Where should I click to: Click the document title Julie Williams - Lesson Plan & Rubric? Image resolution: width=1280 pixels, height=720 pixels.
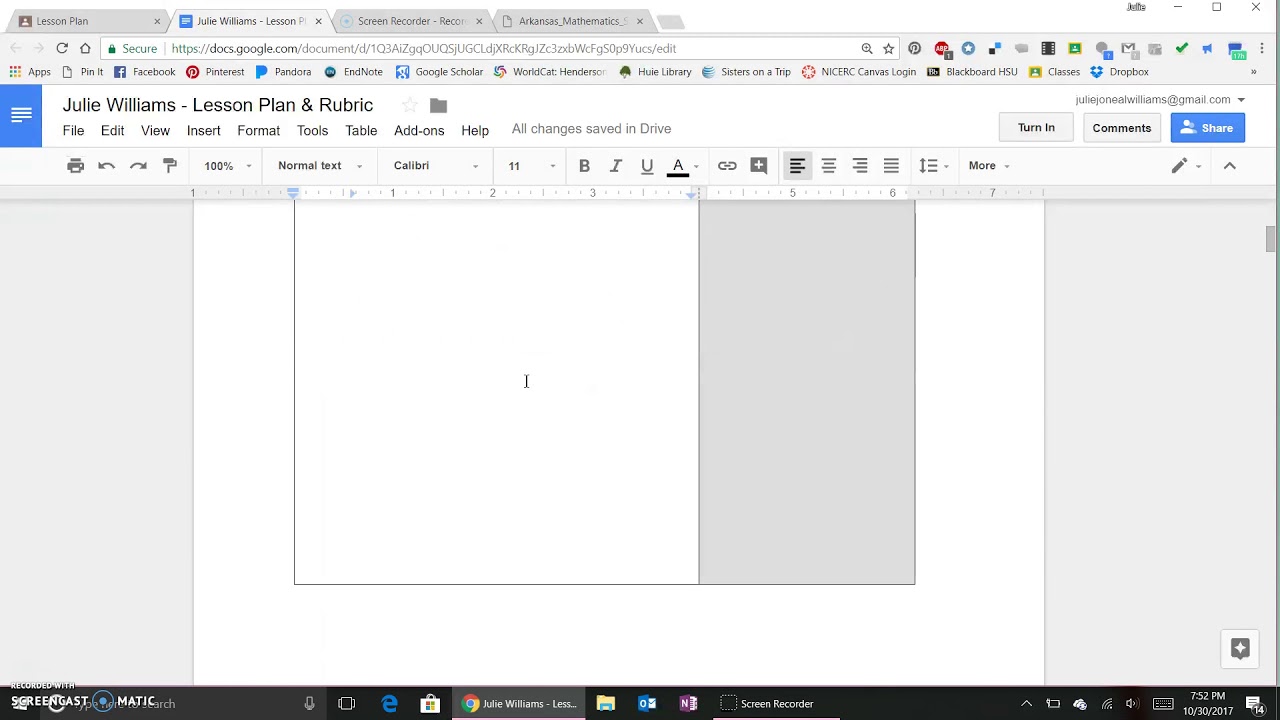(218, 105)
